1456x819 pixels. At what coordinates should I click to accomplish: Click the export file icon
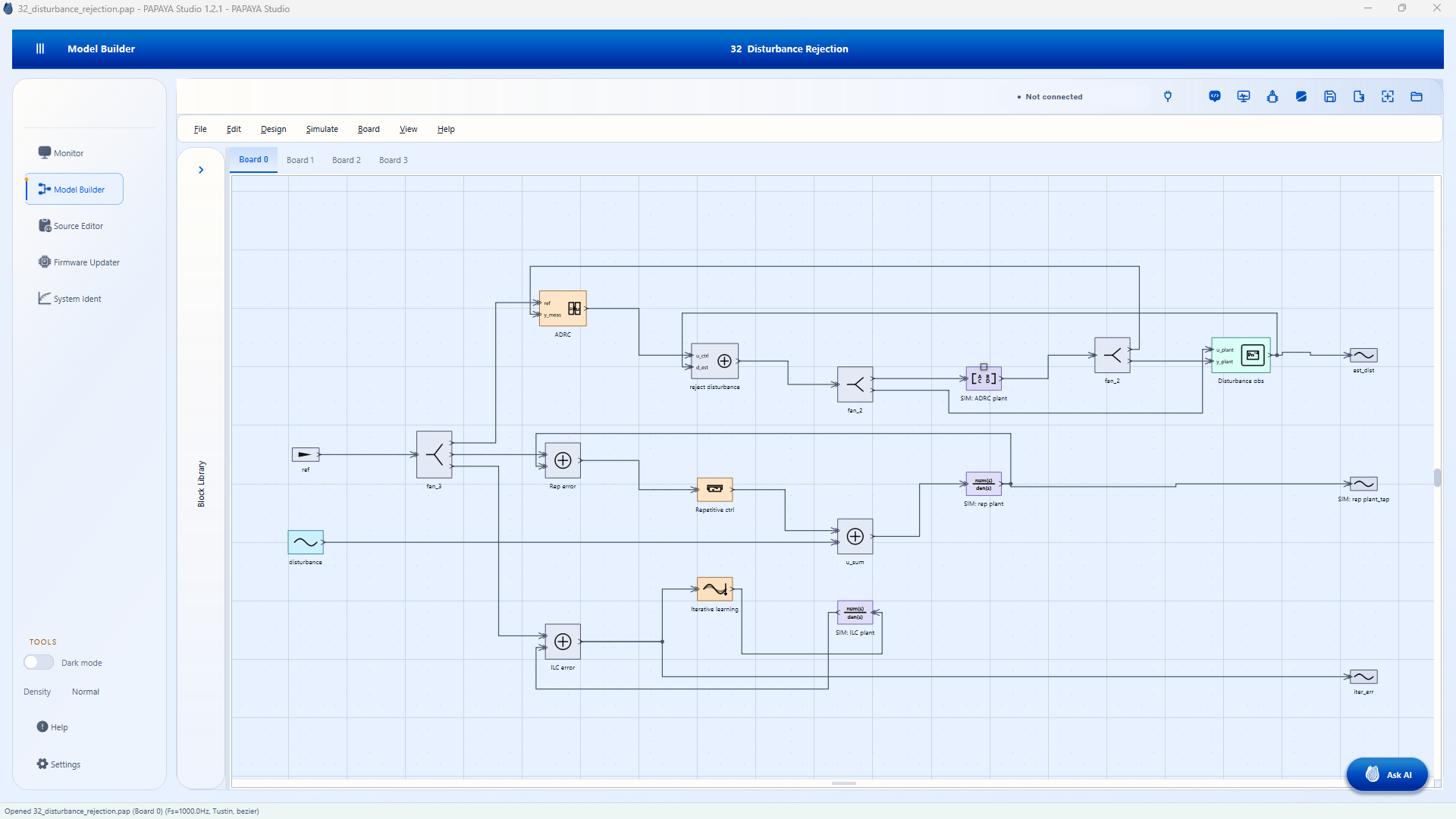point(1359,96)
